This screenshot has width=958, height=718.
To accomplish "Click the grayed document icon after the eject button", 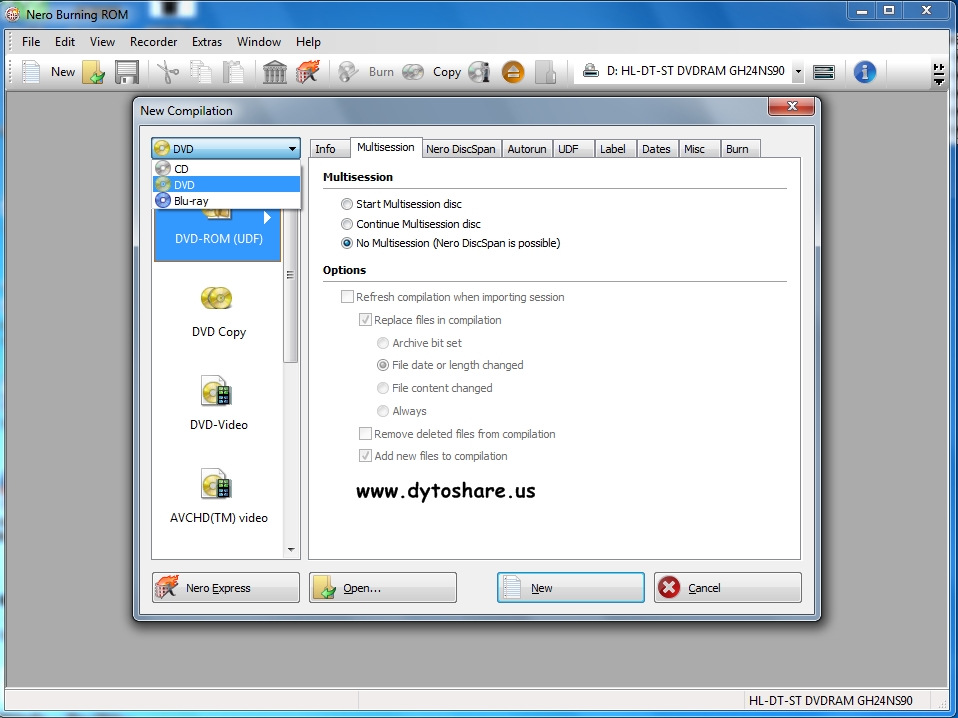I will (x=546, y=71).
